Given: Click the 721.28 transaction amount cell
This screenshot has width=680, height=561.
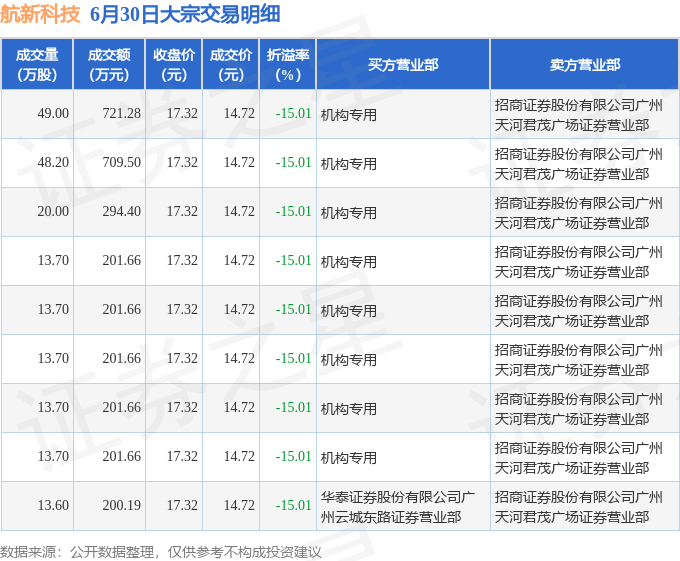Looking at the screenshot, I should click(122, 114).
